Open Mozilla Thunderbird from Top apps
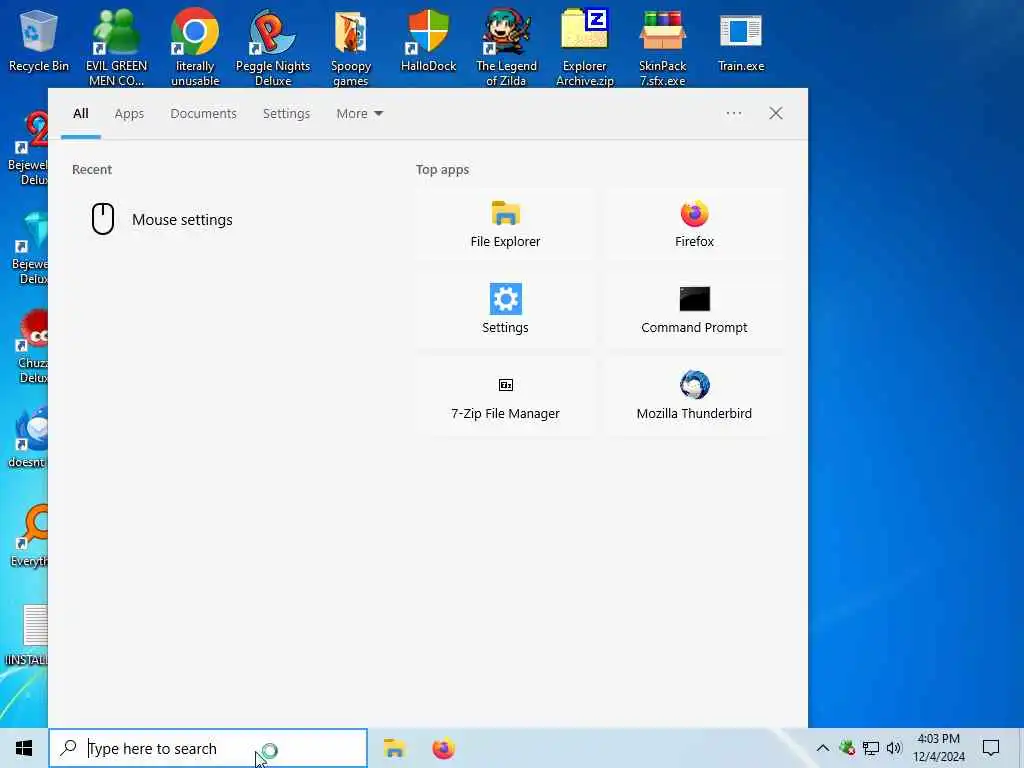Viewport: 1024px width, 768px height. 694,396
